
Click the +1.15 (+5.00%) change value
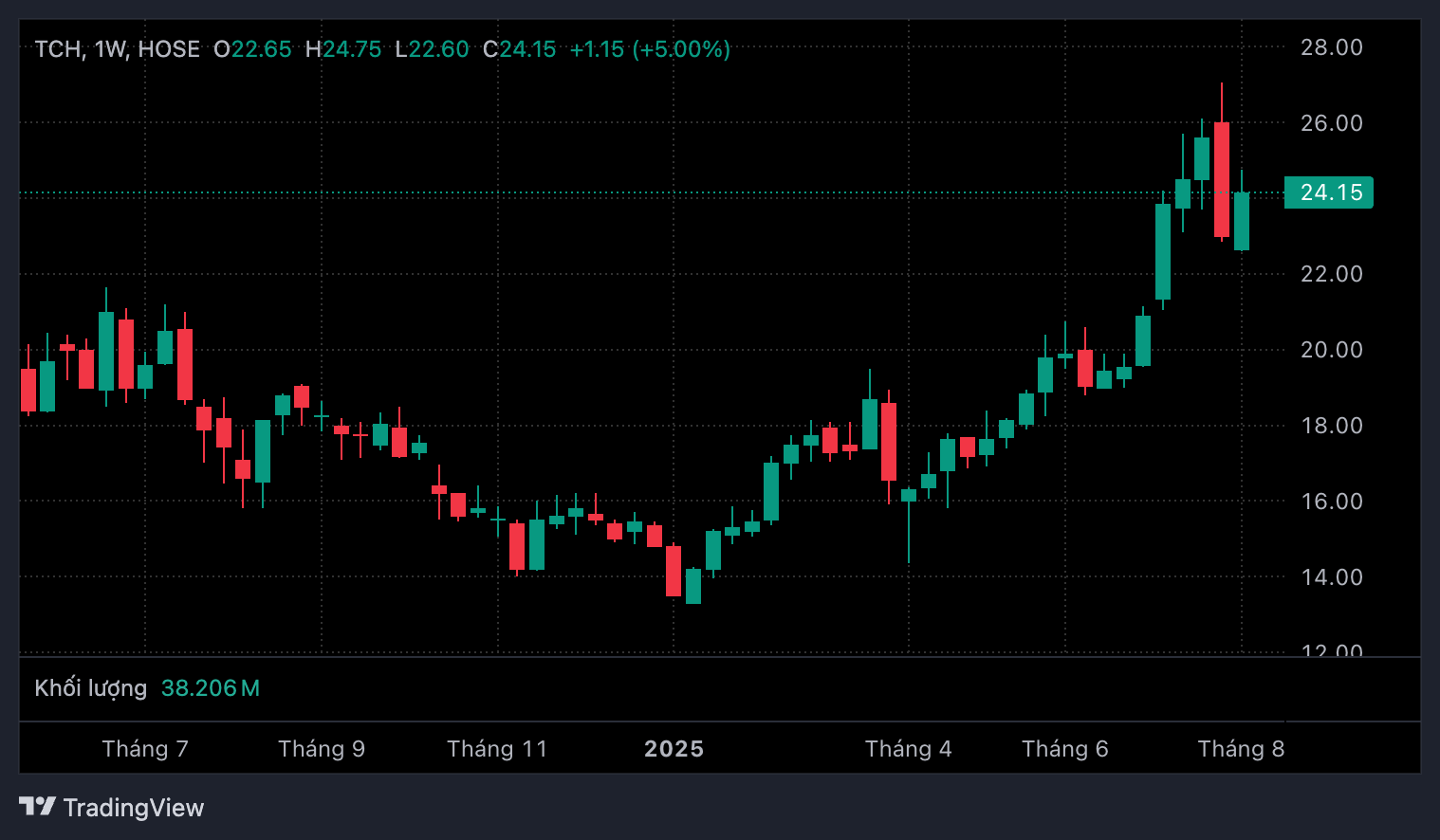[650, 49]
